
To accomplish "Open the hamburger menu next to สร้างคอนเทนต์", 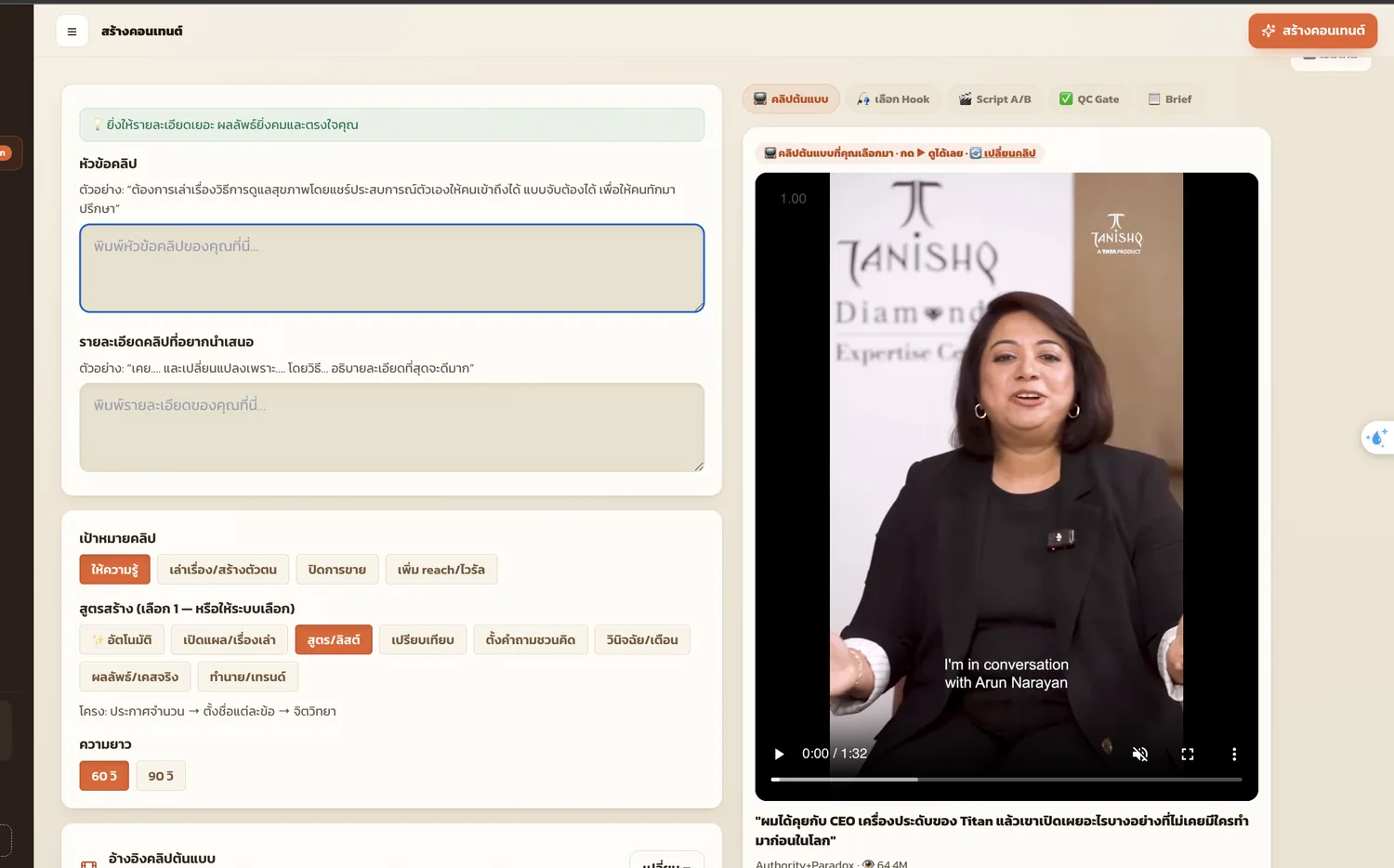I will [x=72, y=32].
